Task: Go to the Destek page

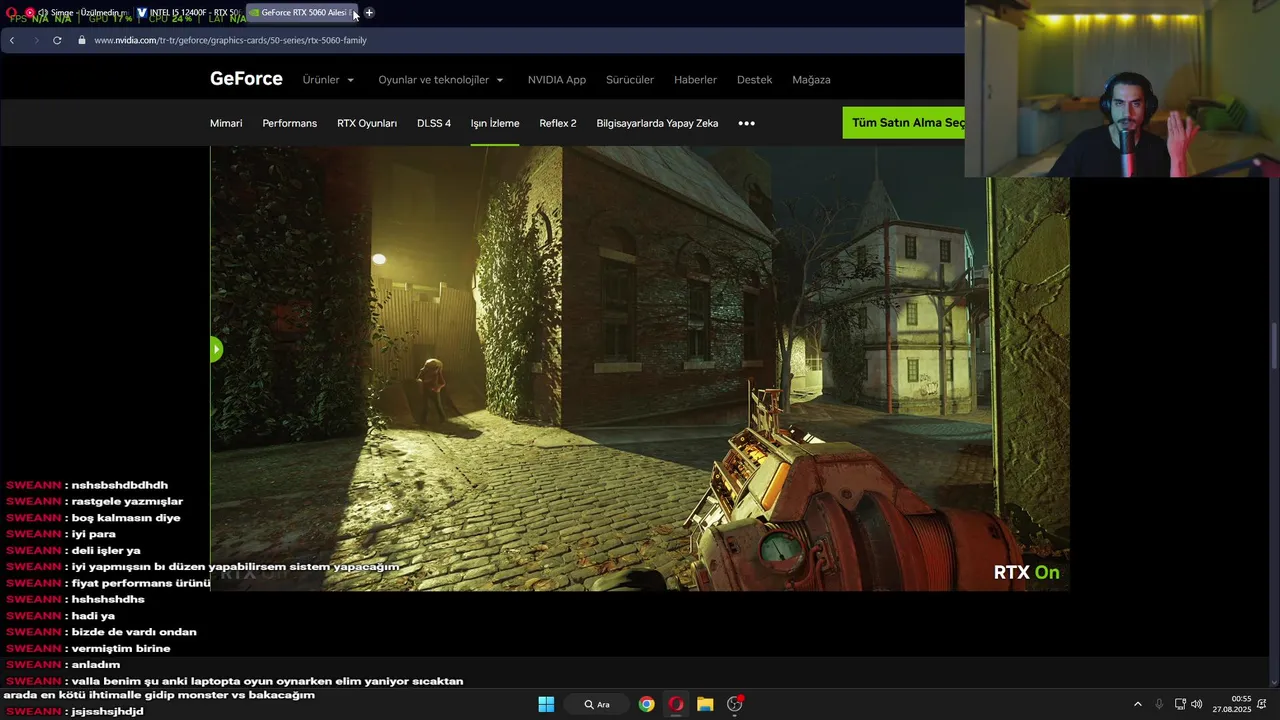Action: click(x=754, y=80)
